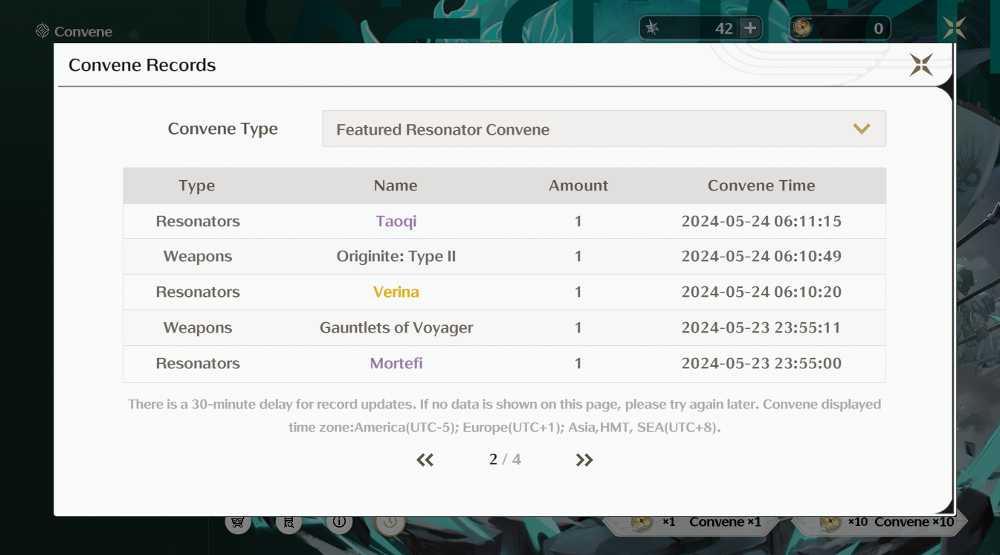1000x555 pixels.
Task: Click the amount 1 in Verina row
Action: 578,292
